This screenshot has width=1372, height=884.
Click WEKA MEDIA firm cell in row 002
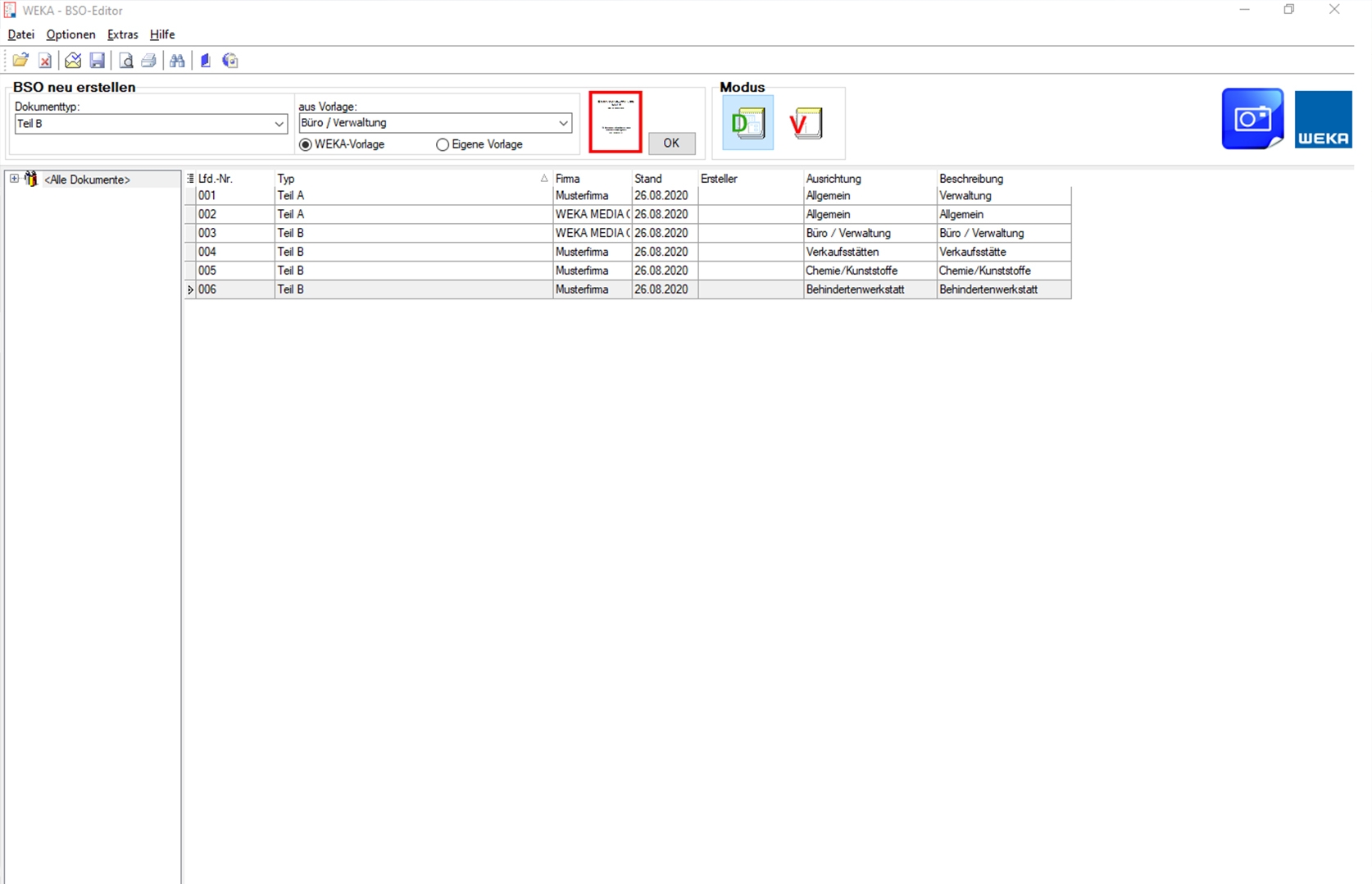592,215
